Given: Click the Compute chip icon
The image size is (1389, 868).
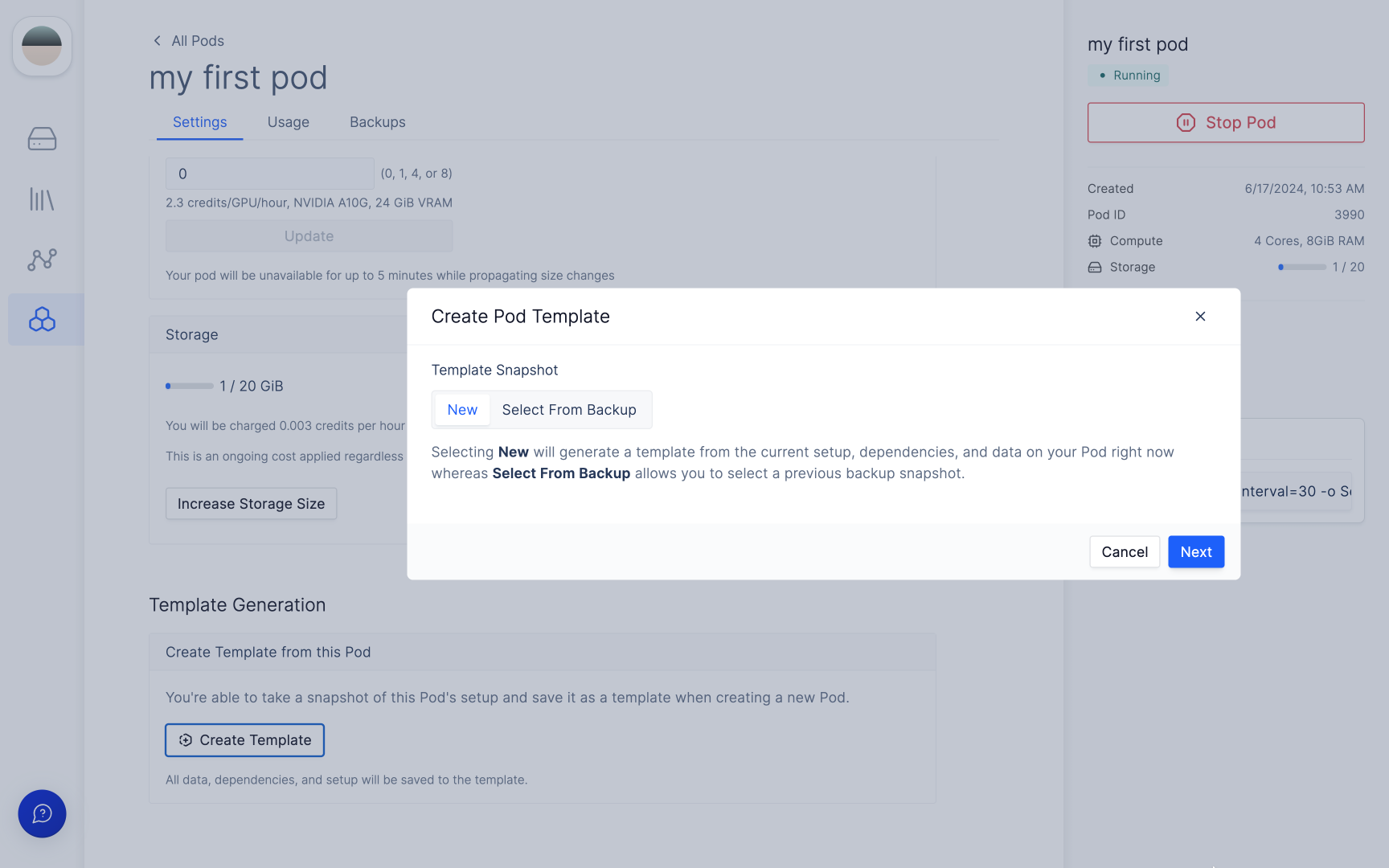Looking at the screenshot, I should pos(1095,241).
